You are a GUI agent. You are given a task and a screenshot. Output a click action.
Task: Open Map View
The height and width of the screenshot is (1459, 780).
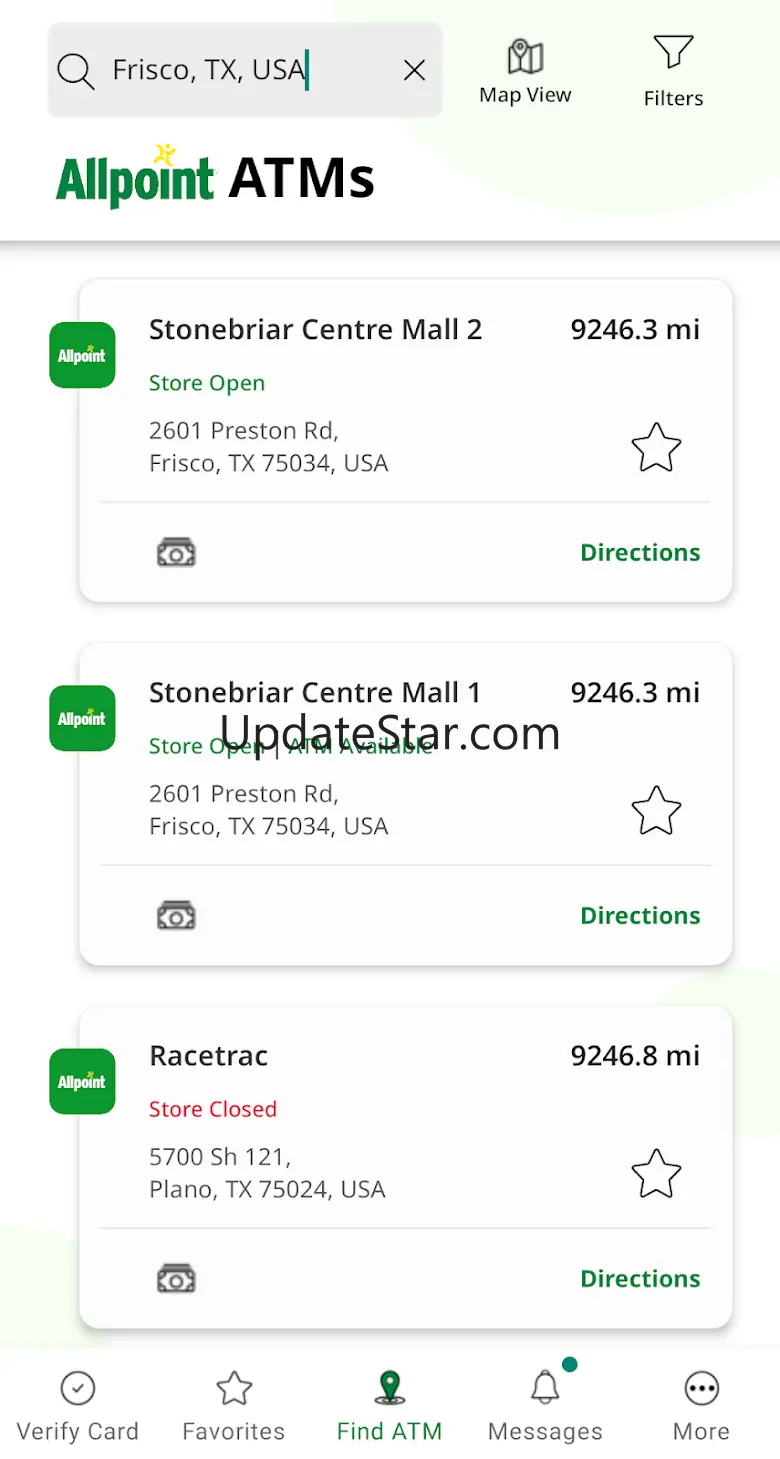tap(525, 72)
